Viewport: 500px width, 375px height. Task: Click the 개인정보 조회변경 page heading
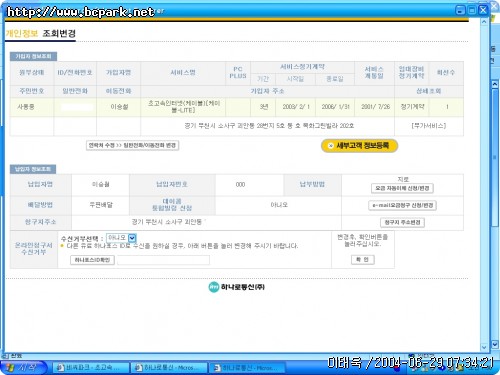[41, 33]
